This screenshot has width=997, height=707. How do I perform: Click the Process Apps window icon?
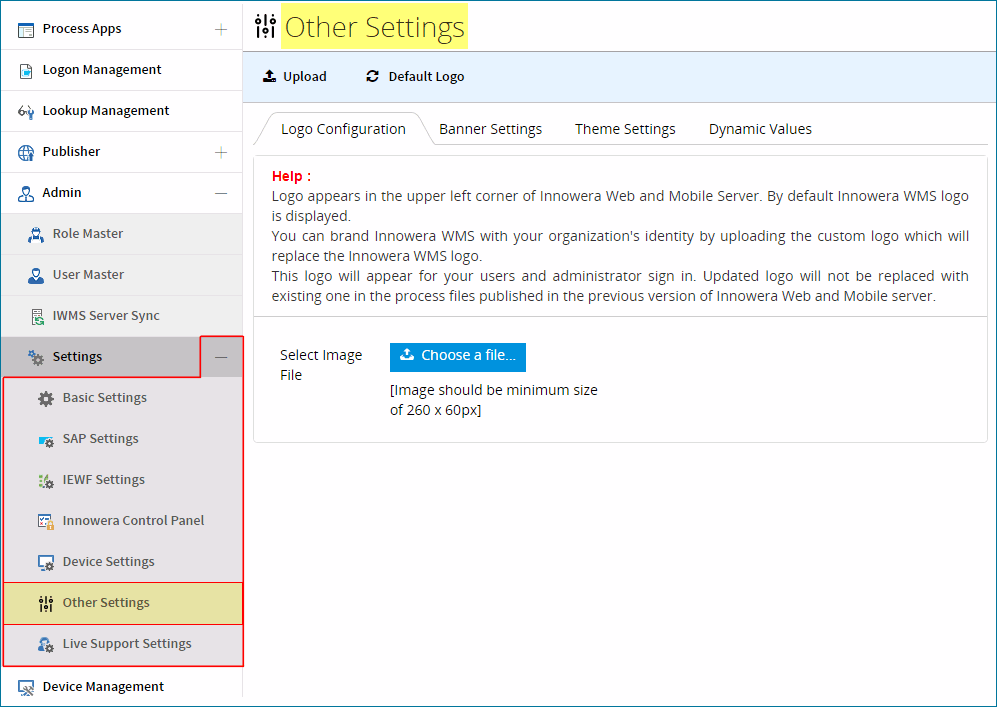[25, 30]
